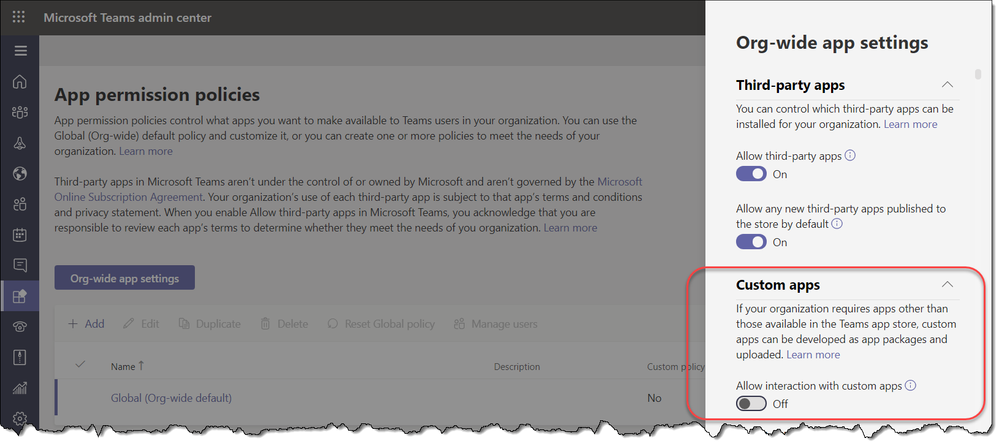Open the Analytics chart icon in sidebar
The height and width of the screenshot is (447, 999).
click(20, 388)
